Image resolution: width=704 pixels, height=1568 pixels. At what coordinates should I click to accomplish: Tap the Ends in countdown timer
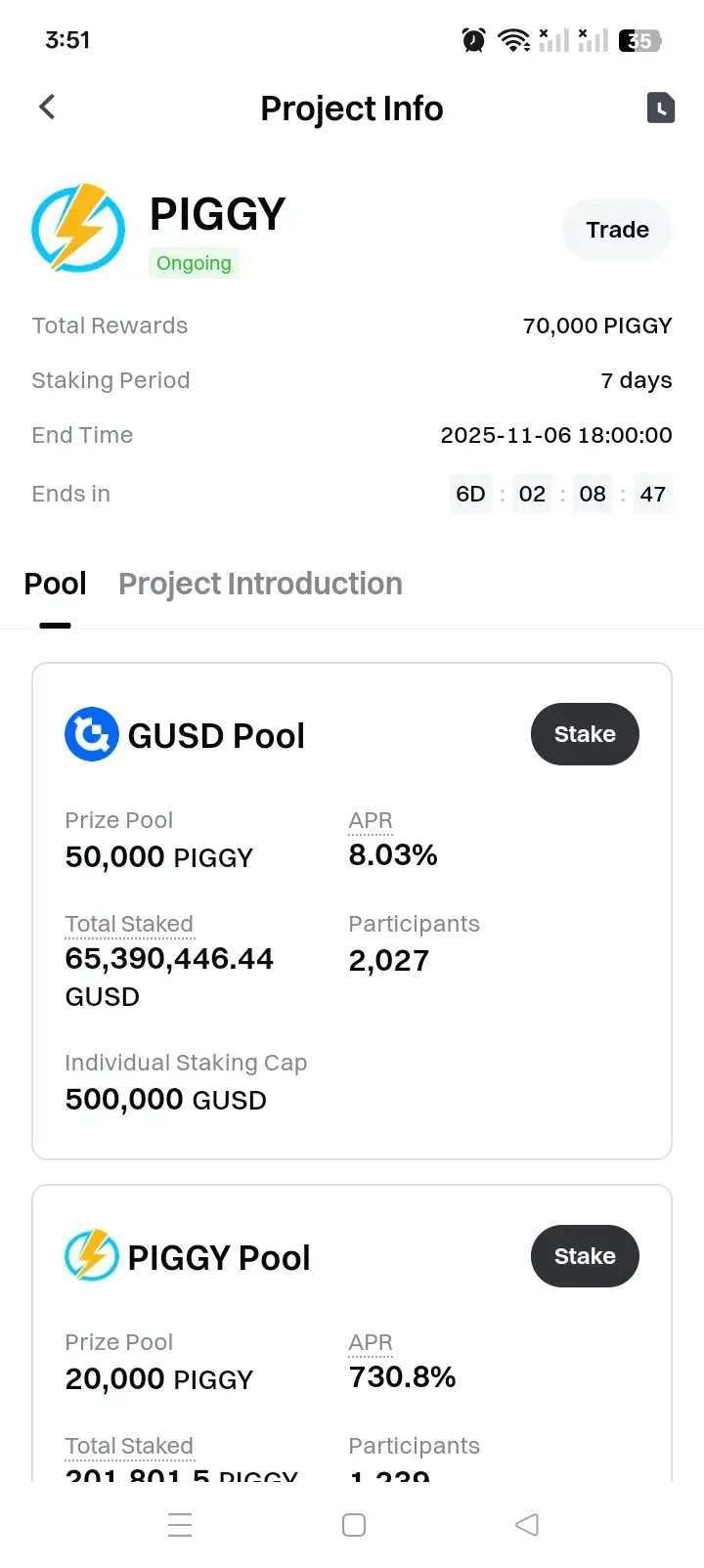[561, 494]
